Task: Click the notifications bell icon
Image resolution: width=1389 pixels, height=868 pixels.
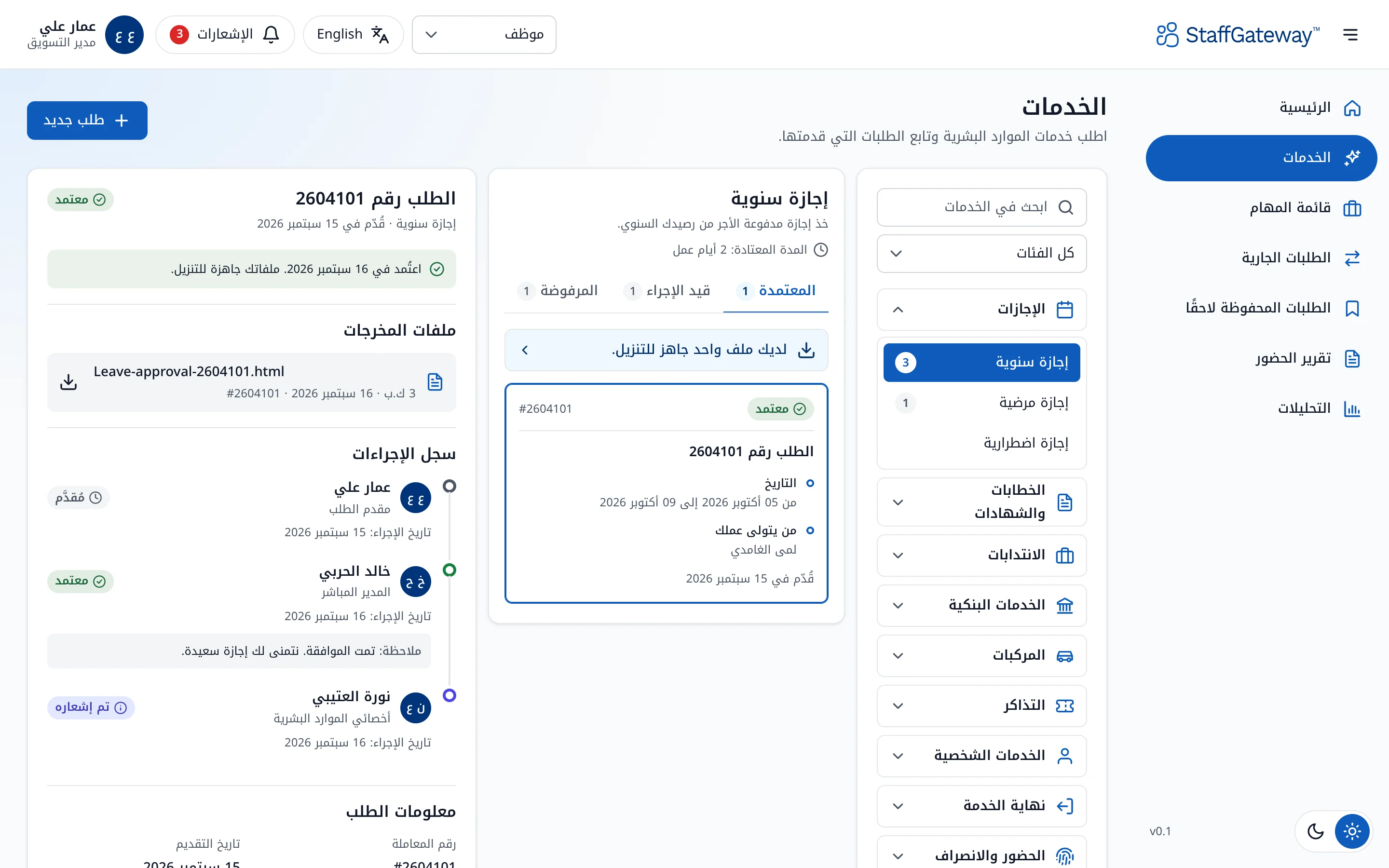Action: click(x=271, y=34)
